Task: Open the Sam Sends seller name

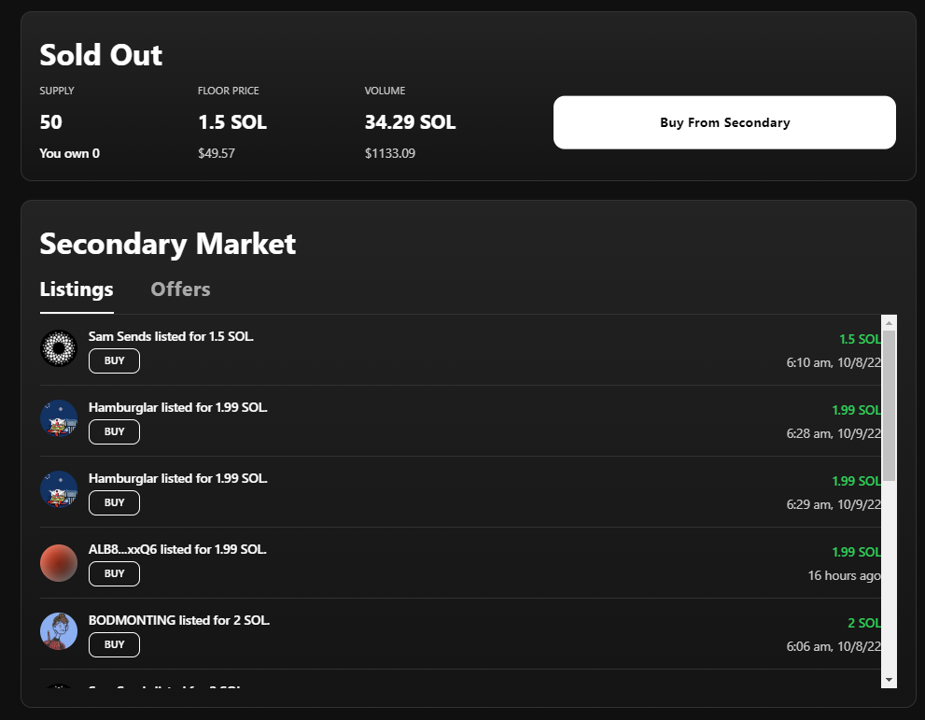Action: tap(121, 337)
